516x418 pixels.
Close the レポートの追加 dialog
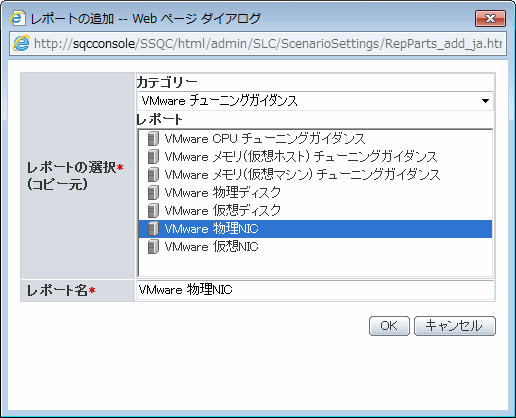(490, 18)
